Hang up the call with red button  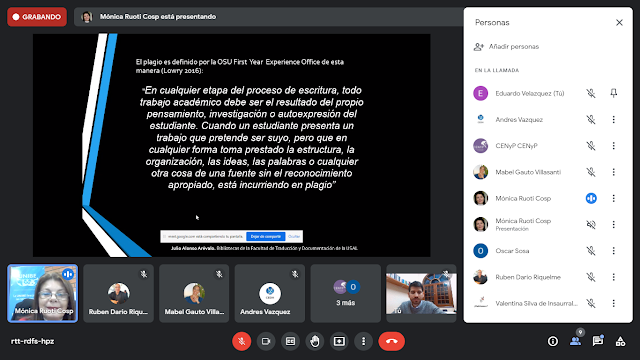[x=391, y=341]
